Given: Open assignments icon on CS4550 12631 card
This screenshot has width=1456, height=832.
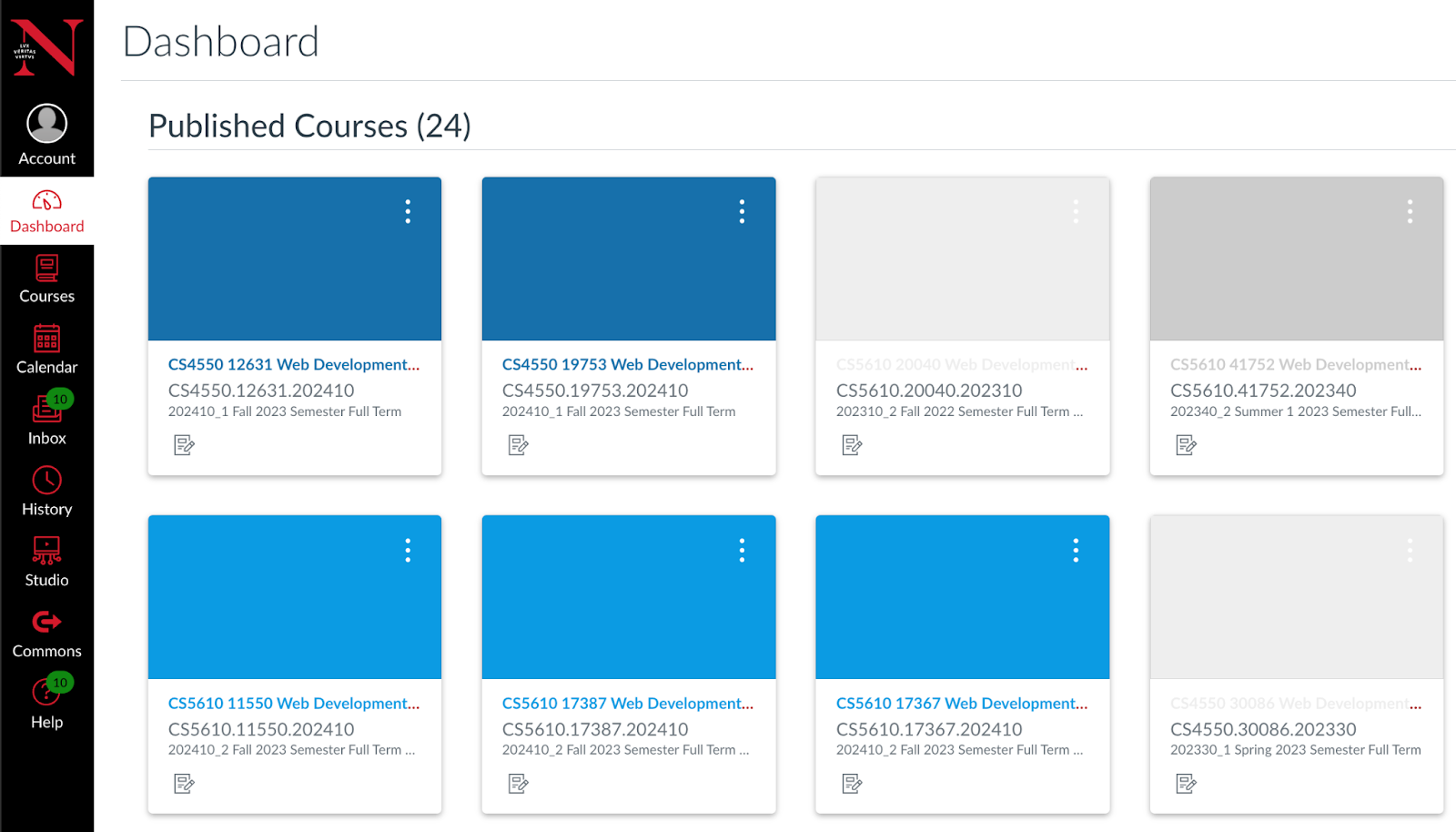Looking at the screenshot, I should coord(184,445).
